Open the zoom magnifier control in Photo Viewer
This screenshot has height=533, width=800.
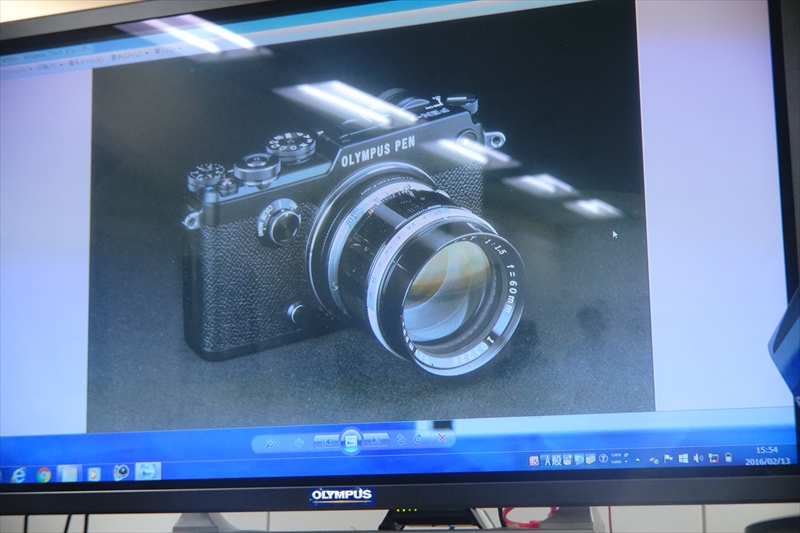pyautogui.click(x=270, y=443)
